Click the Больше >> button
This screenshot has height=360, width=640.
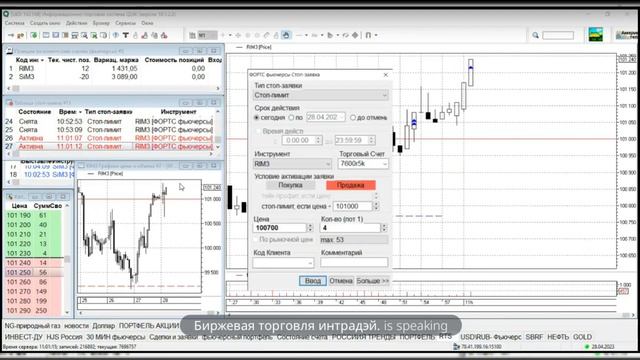tap(372, 281)
